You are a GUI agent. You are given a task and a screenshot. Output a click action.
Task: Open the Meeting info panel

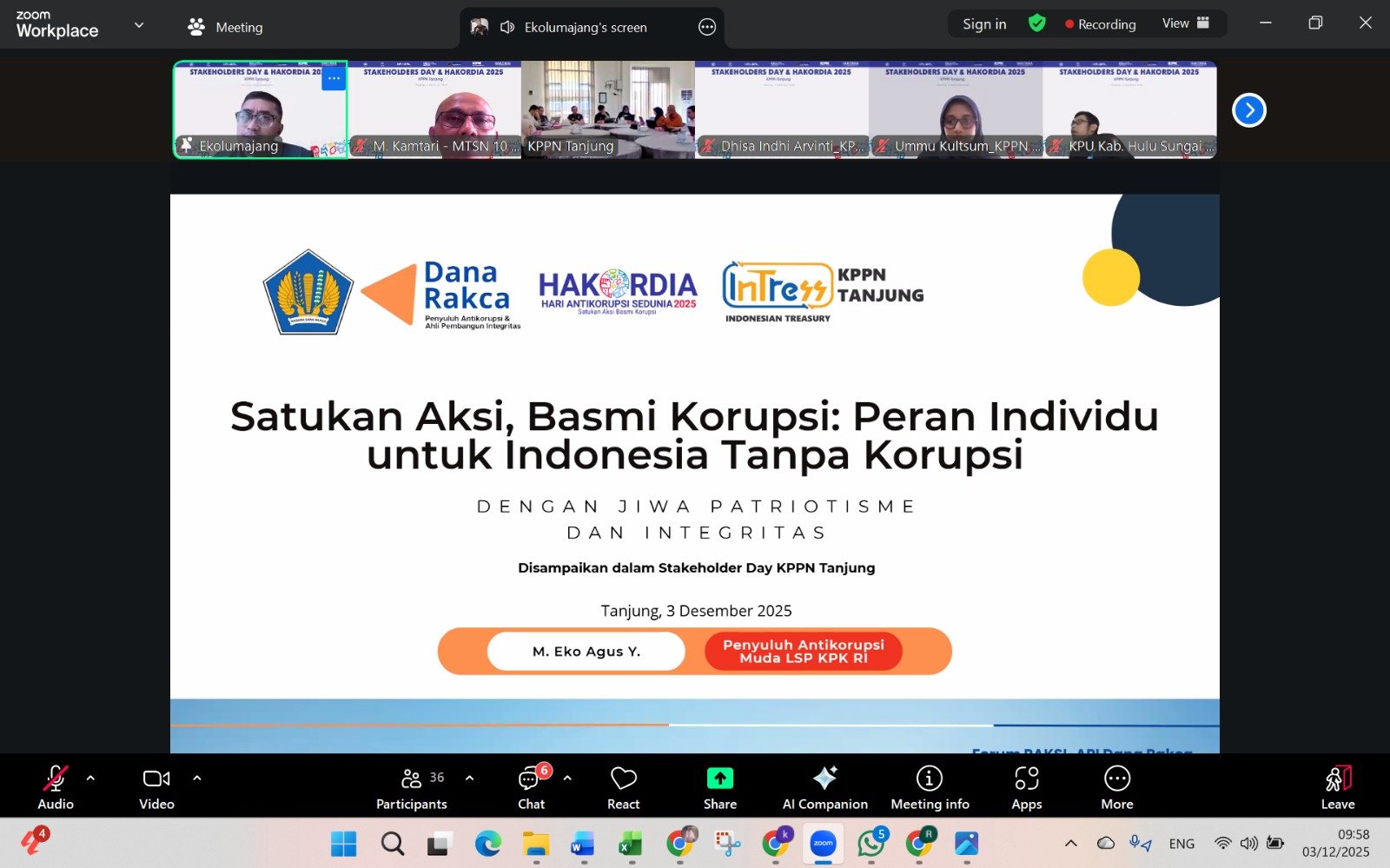[x=930, y=787]
